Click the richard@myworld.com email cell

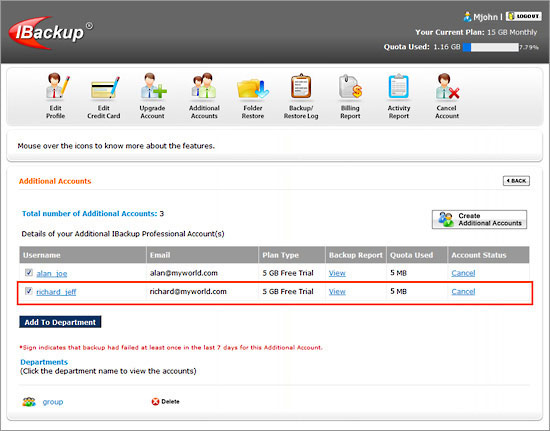(188, 291)
